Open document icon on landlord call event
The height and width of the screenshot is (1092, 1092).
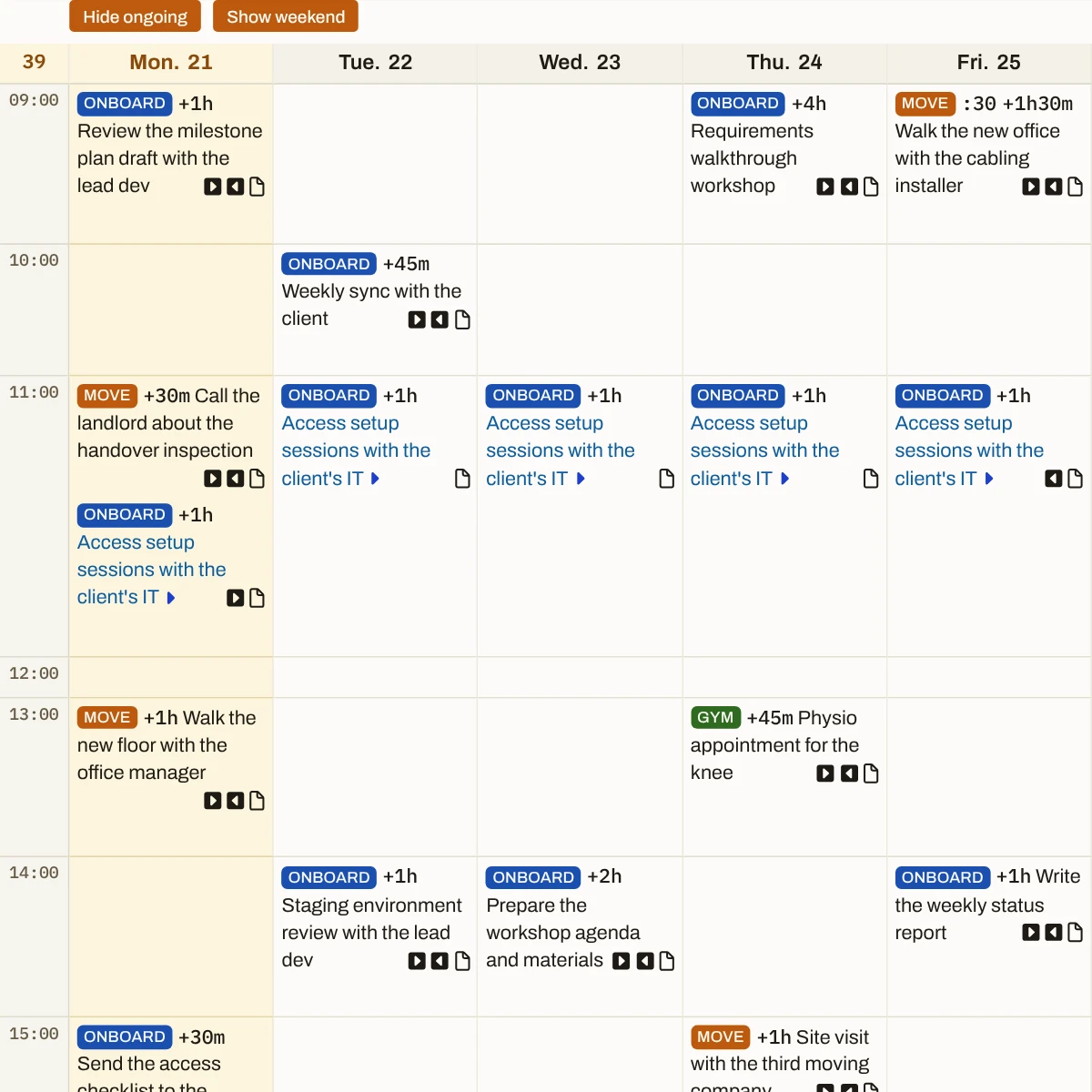[258, 479]
